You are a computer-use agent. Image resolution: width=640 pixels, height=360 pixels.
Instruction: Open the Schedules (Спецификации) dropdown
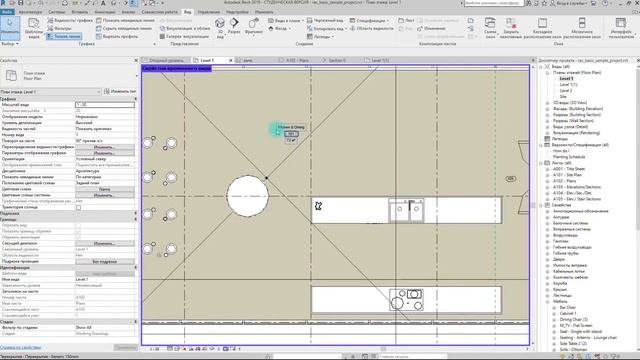pyautogui.click(x=370, y=20)
